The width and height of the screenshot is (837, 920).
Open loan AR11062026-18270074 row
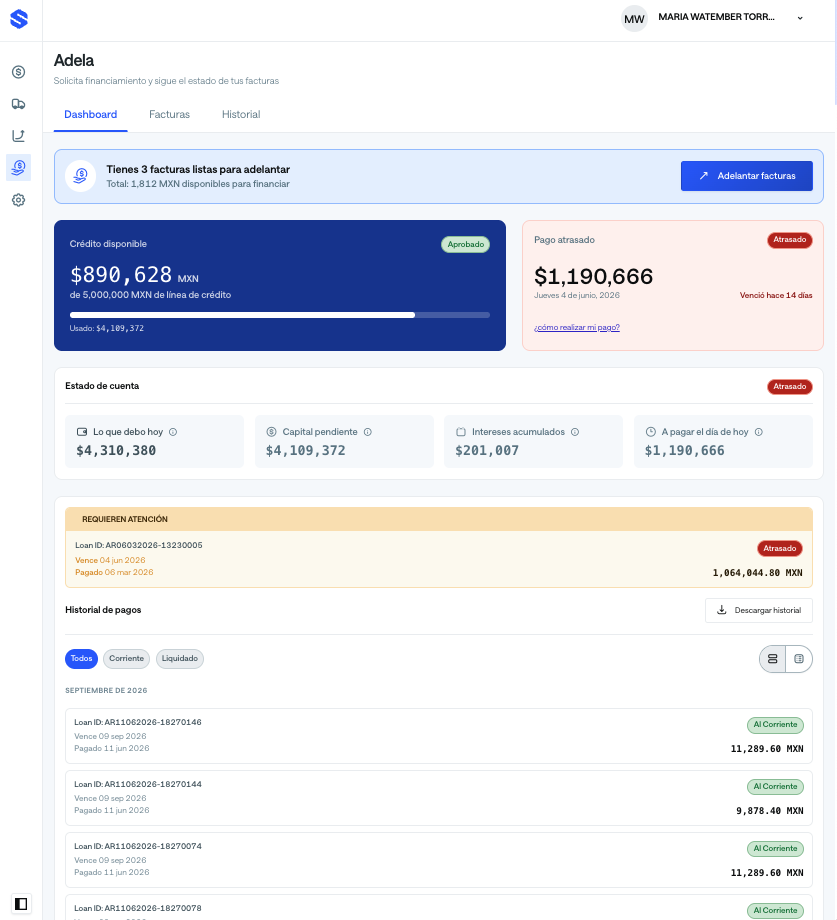[439, 860]
